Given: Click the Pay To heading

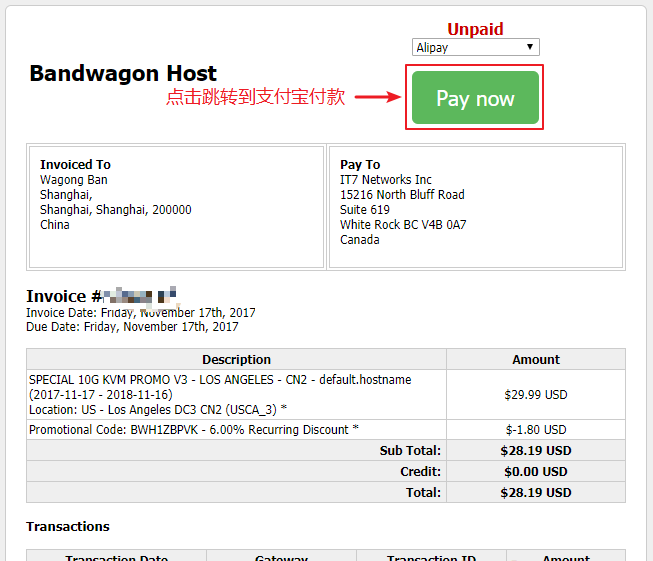Looking at the screenshot, I should [x=360, y=165].
